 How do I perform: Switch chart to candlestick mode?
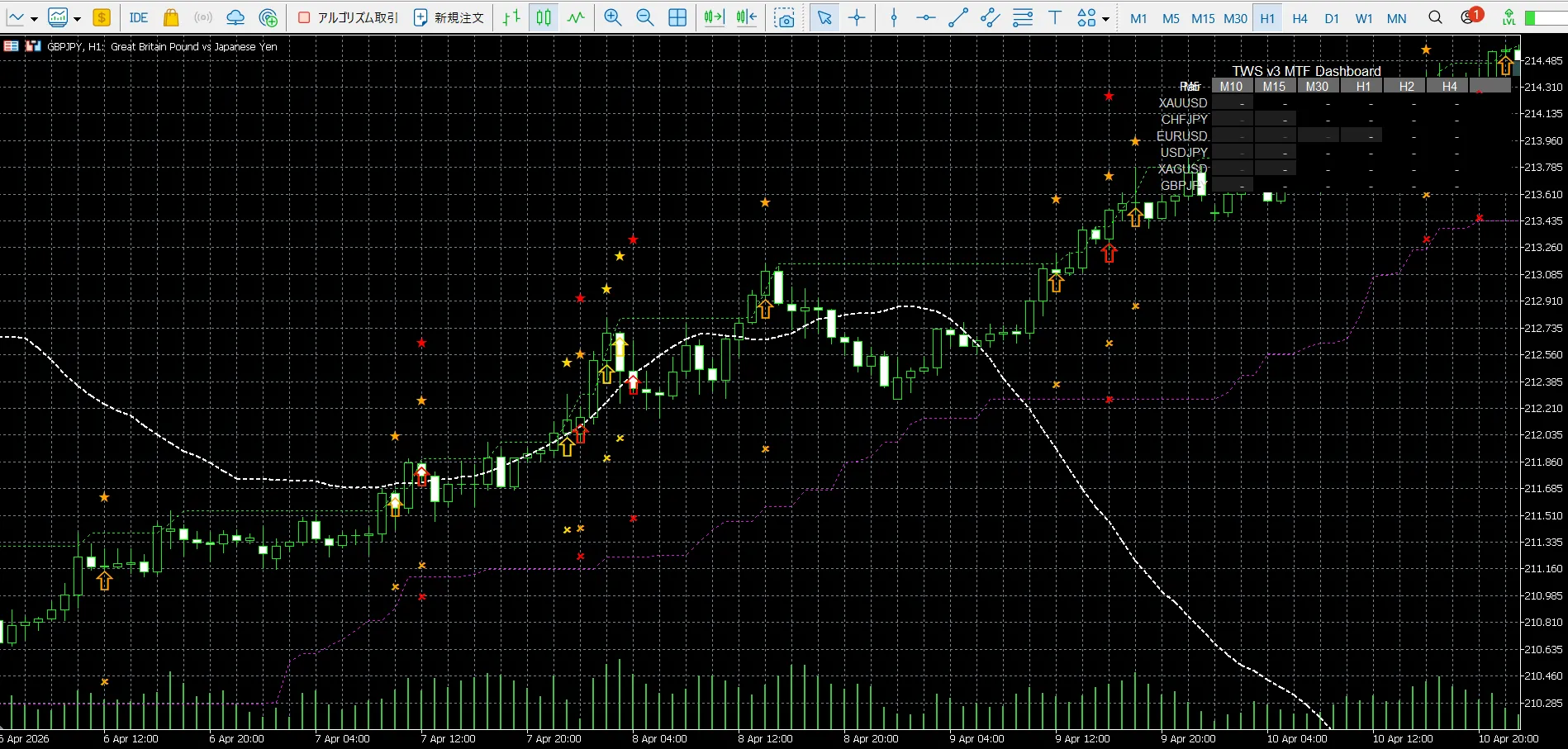(x=544, y=17)
